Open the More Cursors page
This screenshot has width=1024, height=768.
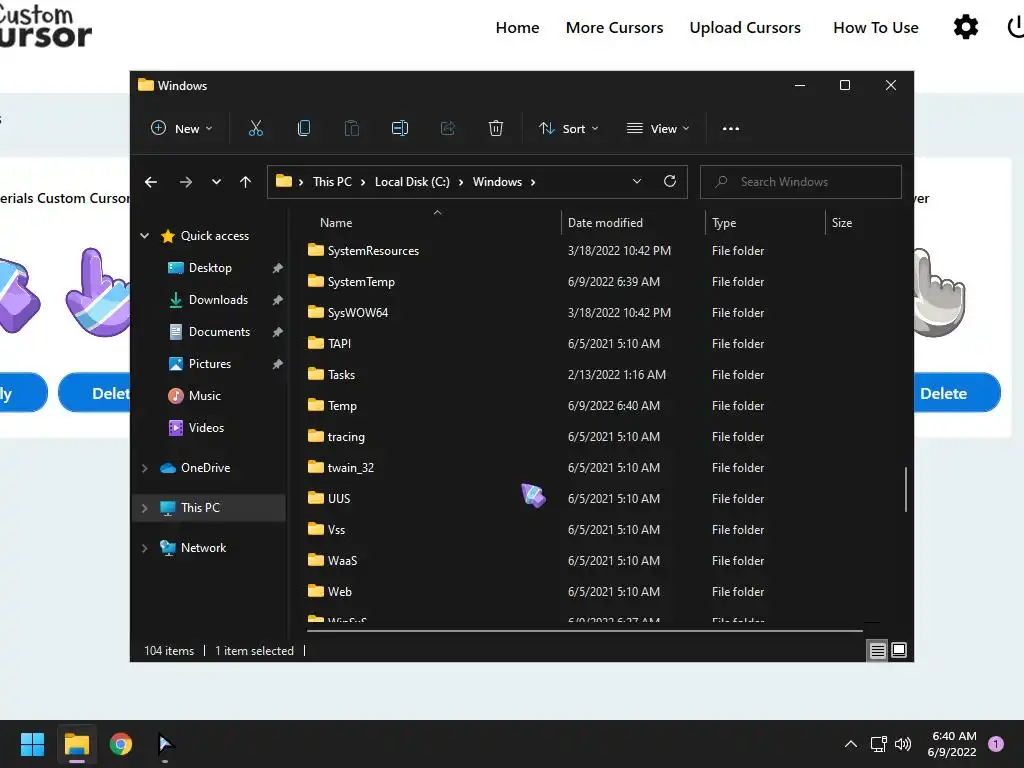point(615,27)
